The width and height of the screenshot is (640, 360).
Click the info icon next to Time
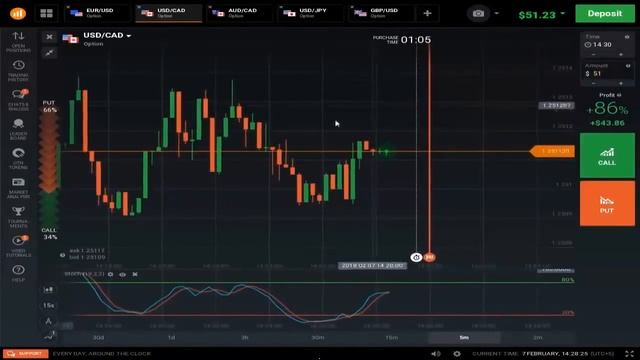point(627,37)
